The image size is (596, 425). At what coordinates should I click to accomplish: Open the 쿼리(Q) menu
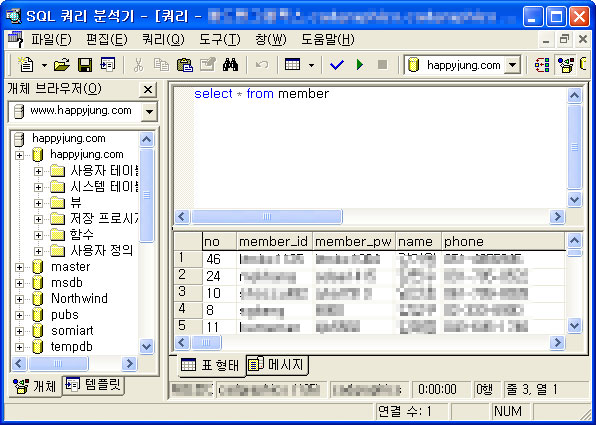[x=163, y=40]
